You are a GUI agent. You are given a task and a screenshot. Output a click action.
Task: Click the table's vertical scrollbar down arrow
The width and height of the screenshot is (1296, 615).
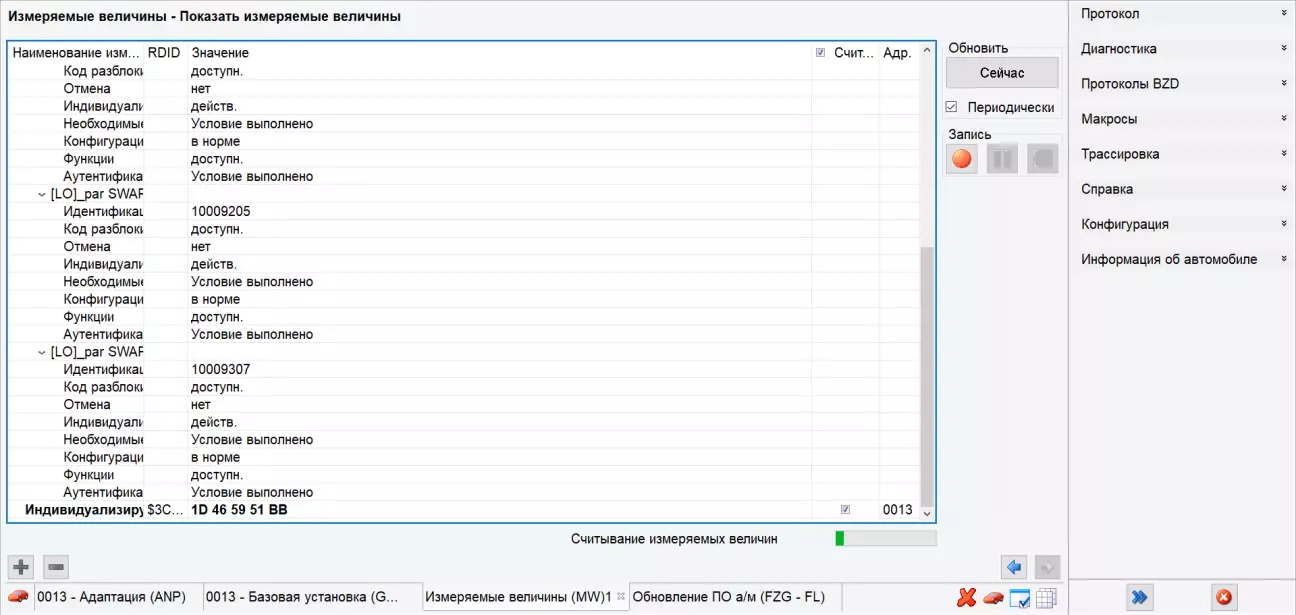(926, 513)
